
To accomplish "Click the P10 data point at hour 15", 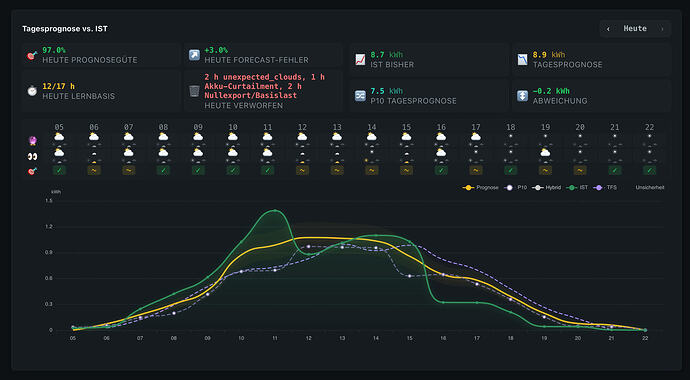I will (x=409, y=276).
